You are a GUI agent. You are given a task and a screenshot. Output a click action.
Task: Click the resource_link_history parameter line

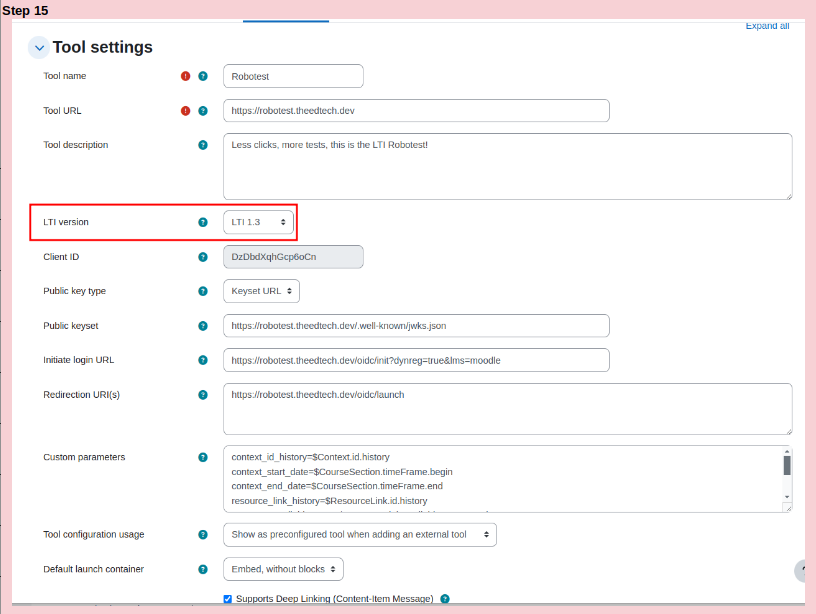click(329, 501)
